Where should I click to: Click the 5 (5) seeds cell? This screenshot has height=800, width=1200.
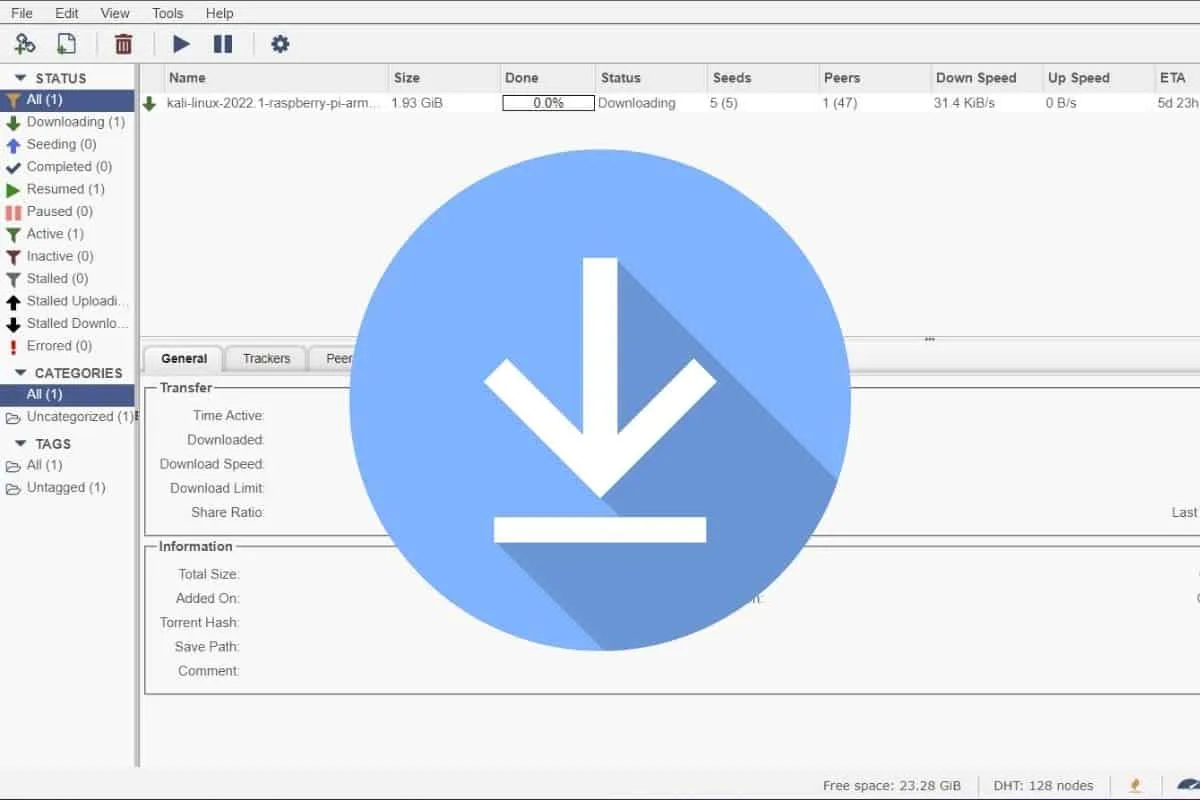point(724,103)
